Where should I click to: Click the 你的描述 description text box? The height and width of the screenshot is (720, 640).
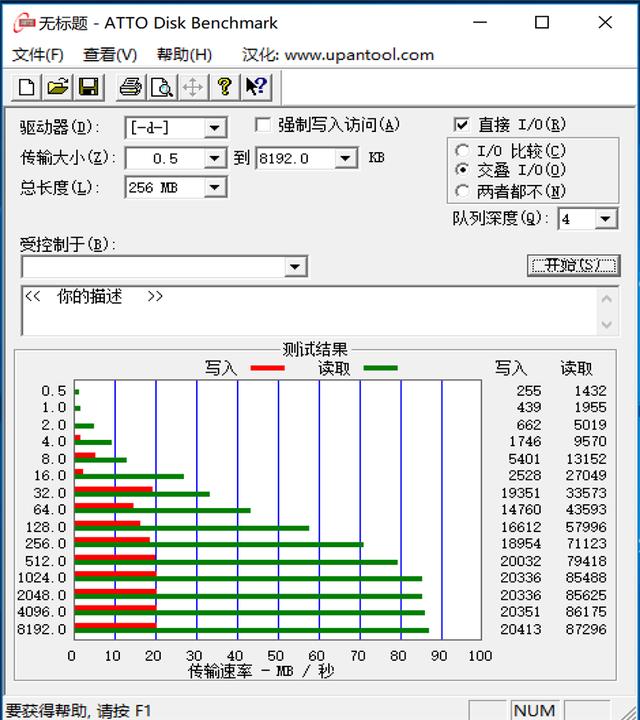coord(310,311)
